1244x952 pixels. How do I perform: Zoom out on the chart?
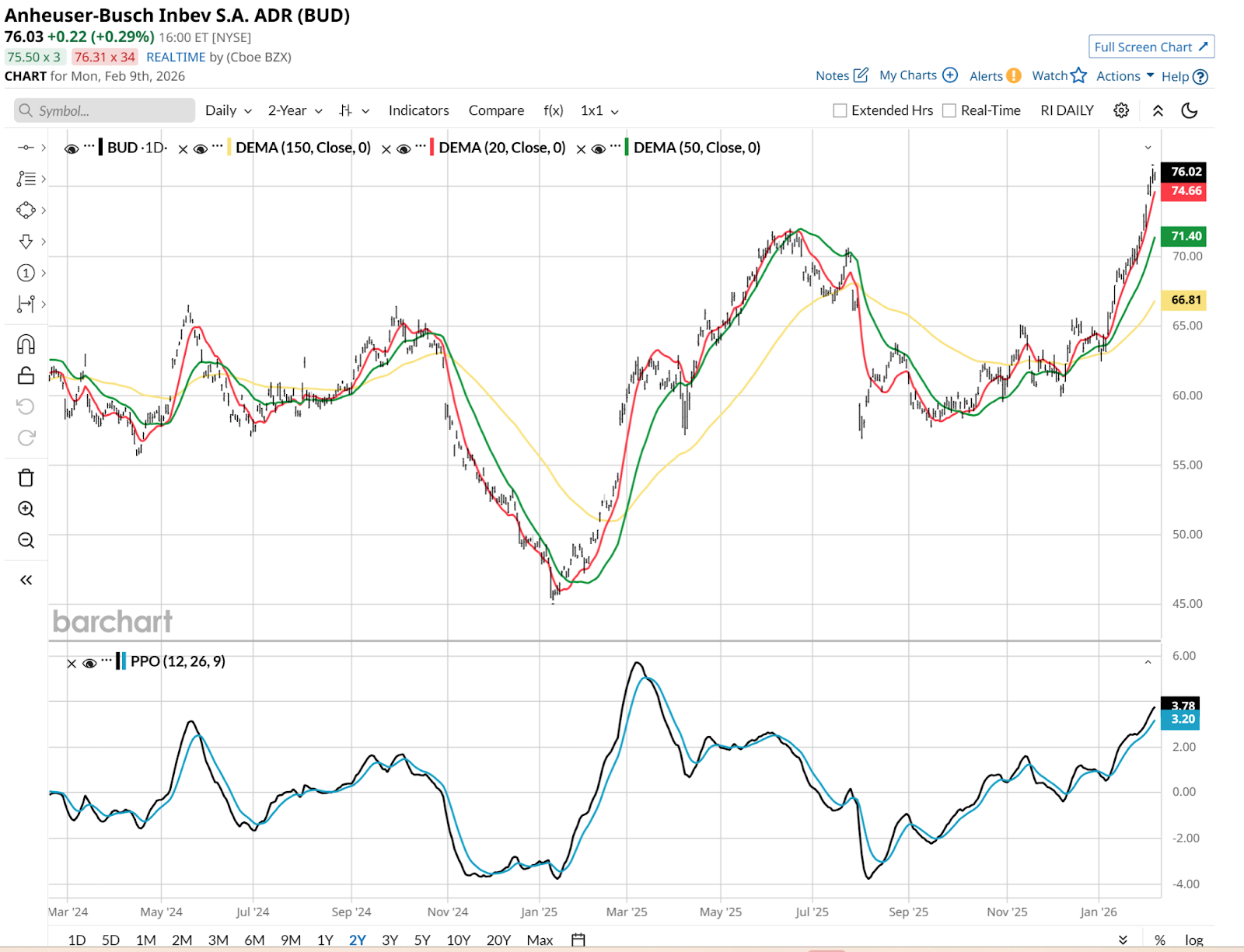pos(26,540)
